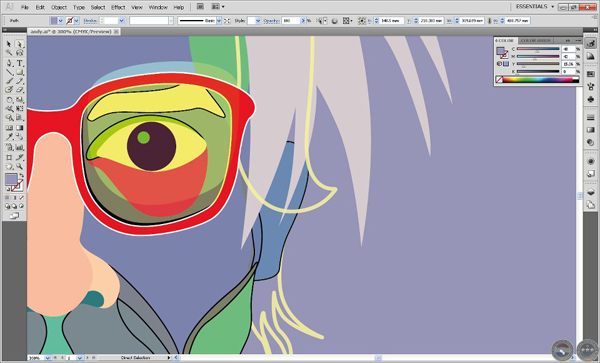Image resolution: width=600 pixels, height=363 pixels.
Task: Select the Lasso tool
Action: click(19, 53)
